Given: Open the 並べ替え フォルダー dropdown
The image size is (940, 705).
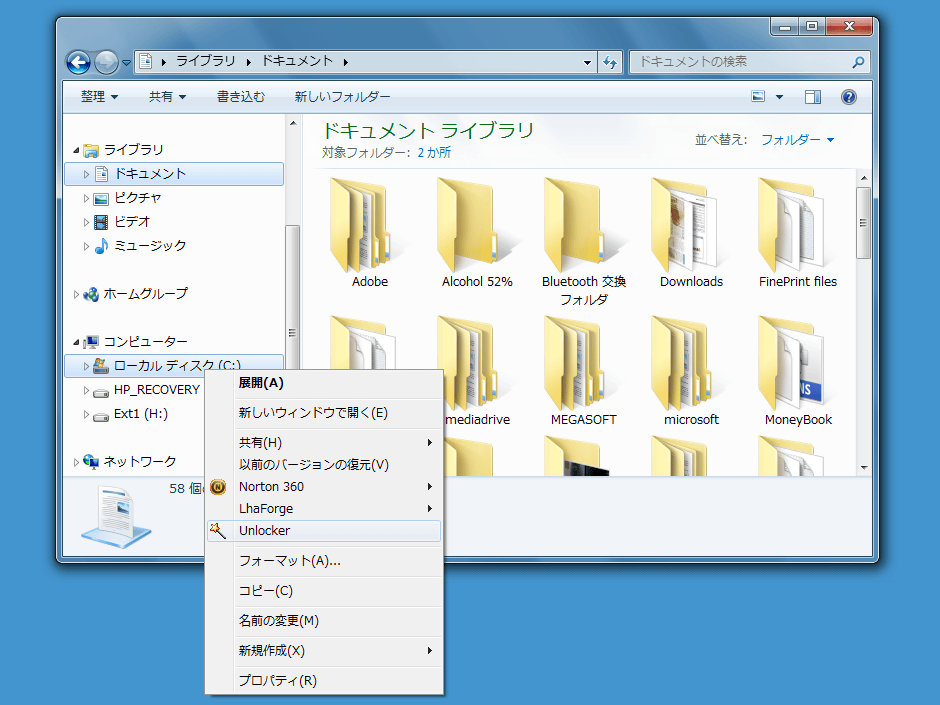Looking at the screenshot, I should tap(797, 140).
